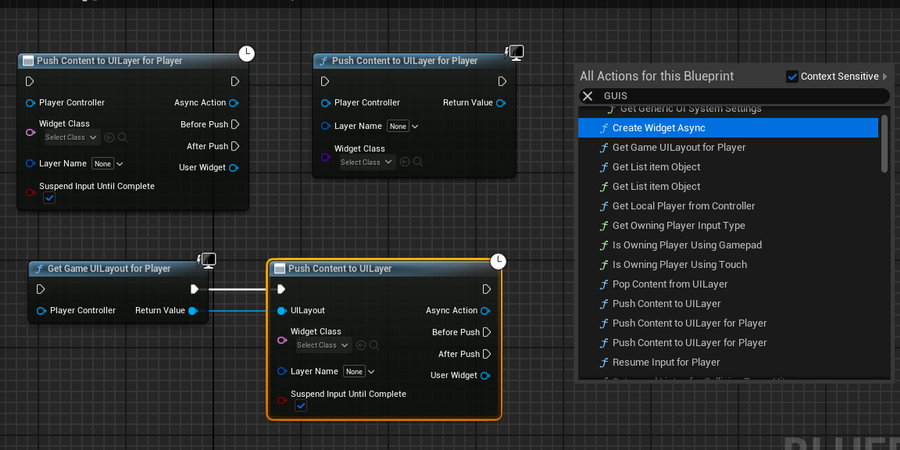900x450 pixels.
Task: Click exec output pin of Get Game UILayout node
Action: tap(195, 289)
